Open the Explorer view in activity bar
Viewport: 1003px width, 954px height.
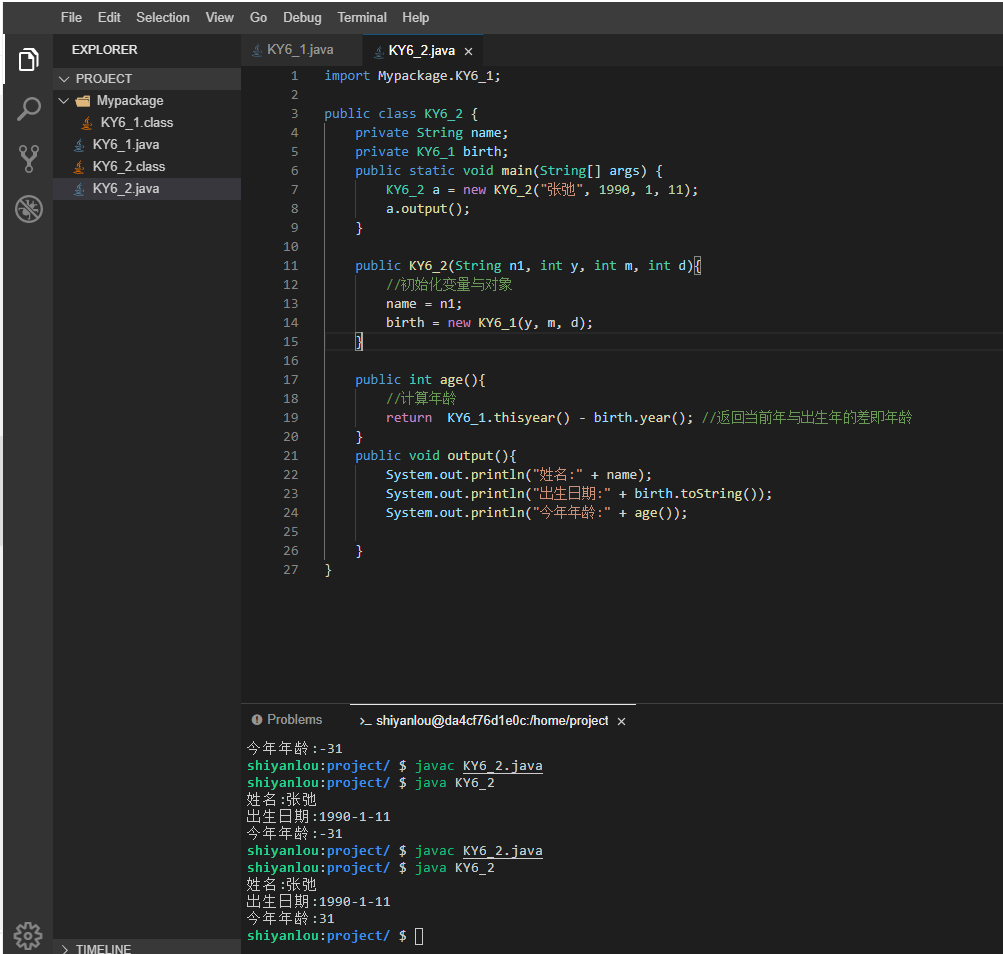click(28, 60)
